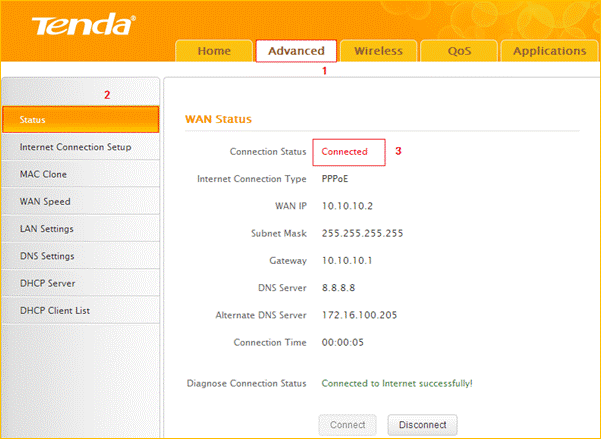Image resolution: width=601 pixels, height=439 pixels.
Task: Click the WAN Status heading
Action: coord(218,120)
